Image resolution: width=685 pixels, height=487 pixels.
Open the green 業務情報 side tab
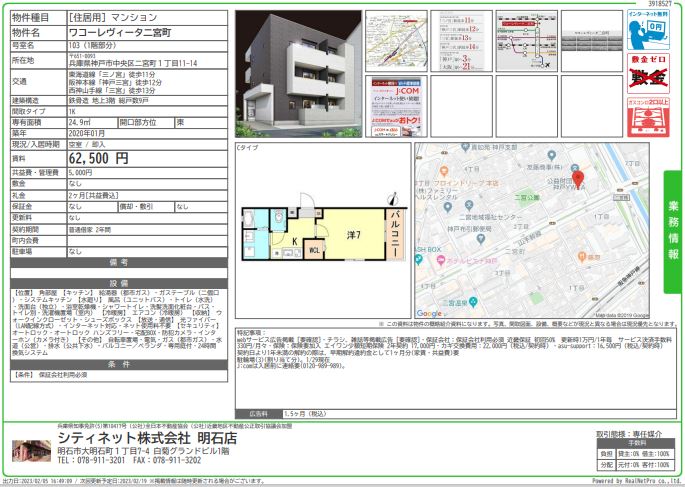pos(673,231)
